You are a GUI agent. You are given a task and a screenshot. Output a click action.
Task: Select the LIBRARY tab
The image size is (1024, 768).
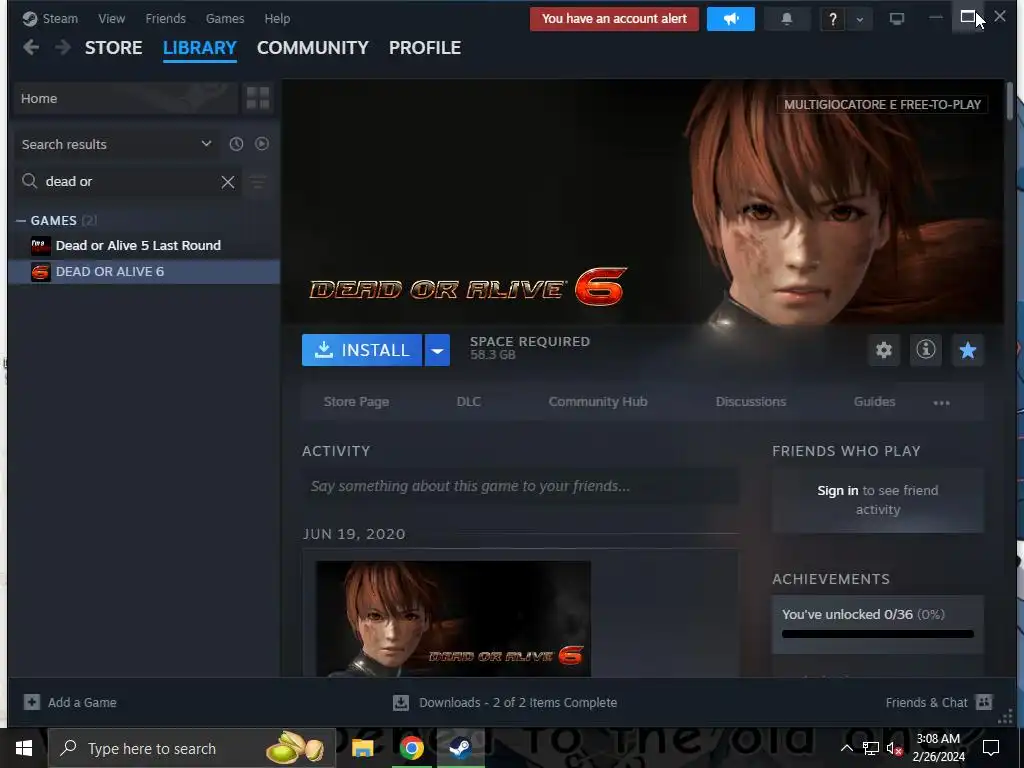(x=200, y=48)
